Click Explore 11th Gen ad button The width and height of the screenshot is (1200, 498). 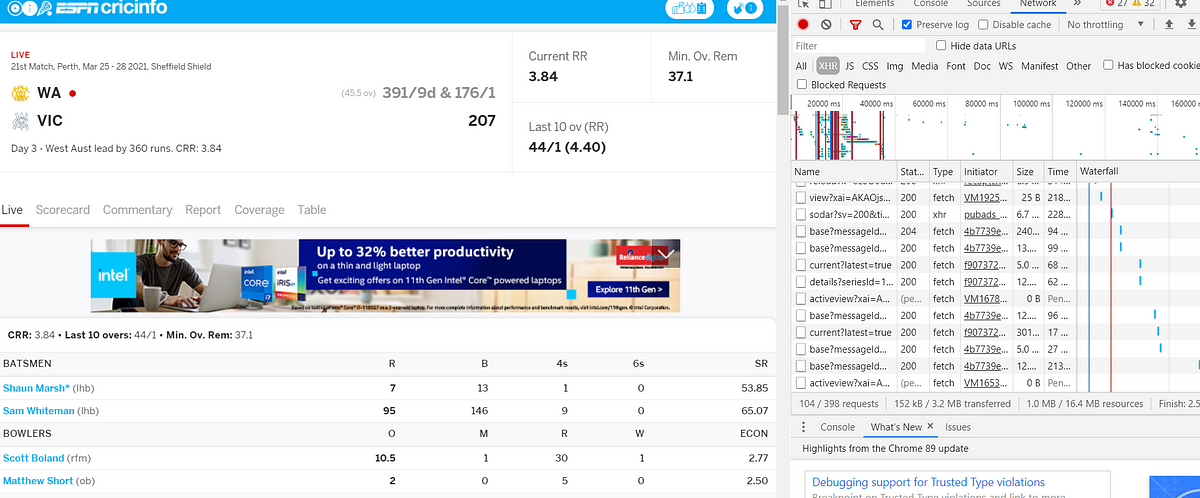tap(628, 289)
